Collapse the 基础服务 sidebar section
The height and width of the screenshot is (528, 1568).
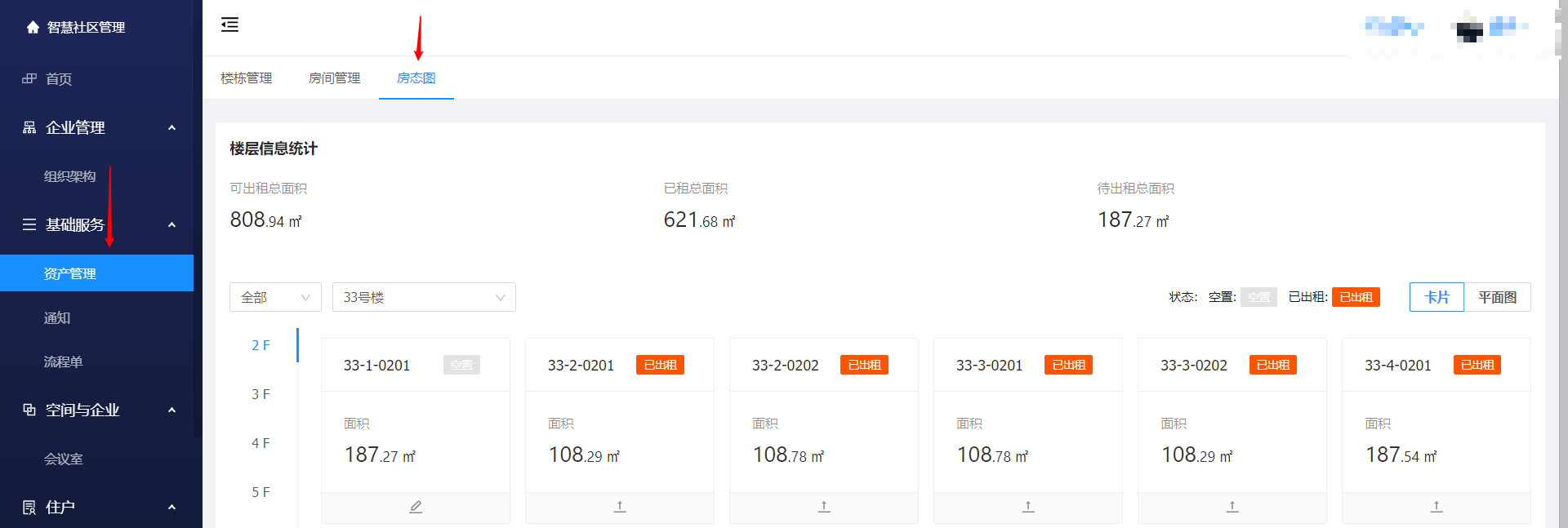[171, 225]
